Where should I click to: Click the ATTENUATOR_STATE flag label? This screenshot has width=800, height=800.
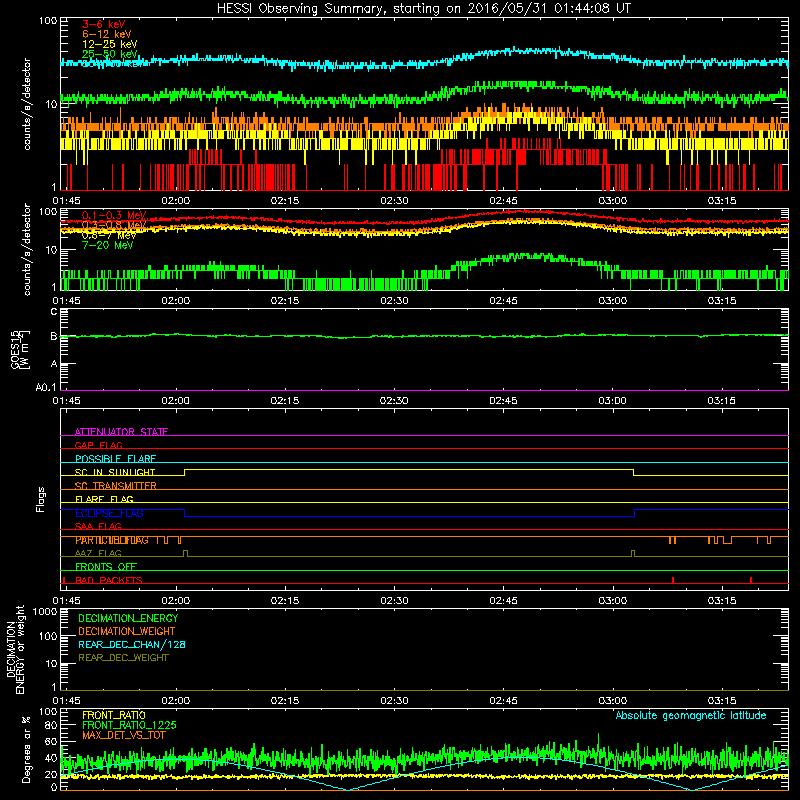[121, 432]
